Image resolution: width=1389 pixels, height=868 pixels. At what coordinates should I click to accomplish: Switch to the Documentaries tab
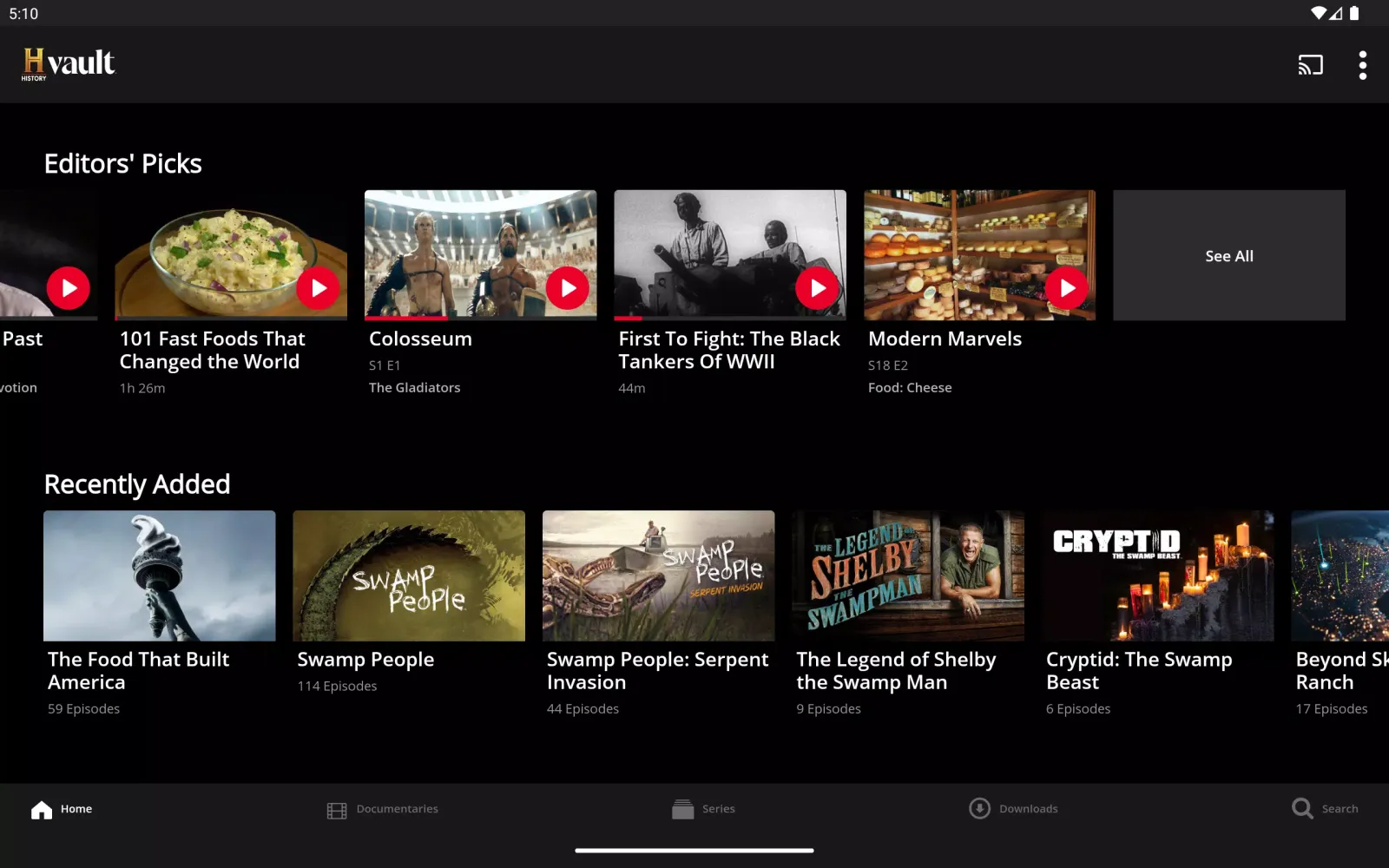click(x=383, y=809)
